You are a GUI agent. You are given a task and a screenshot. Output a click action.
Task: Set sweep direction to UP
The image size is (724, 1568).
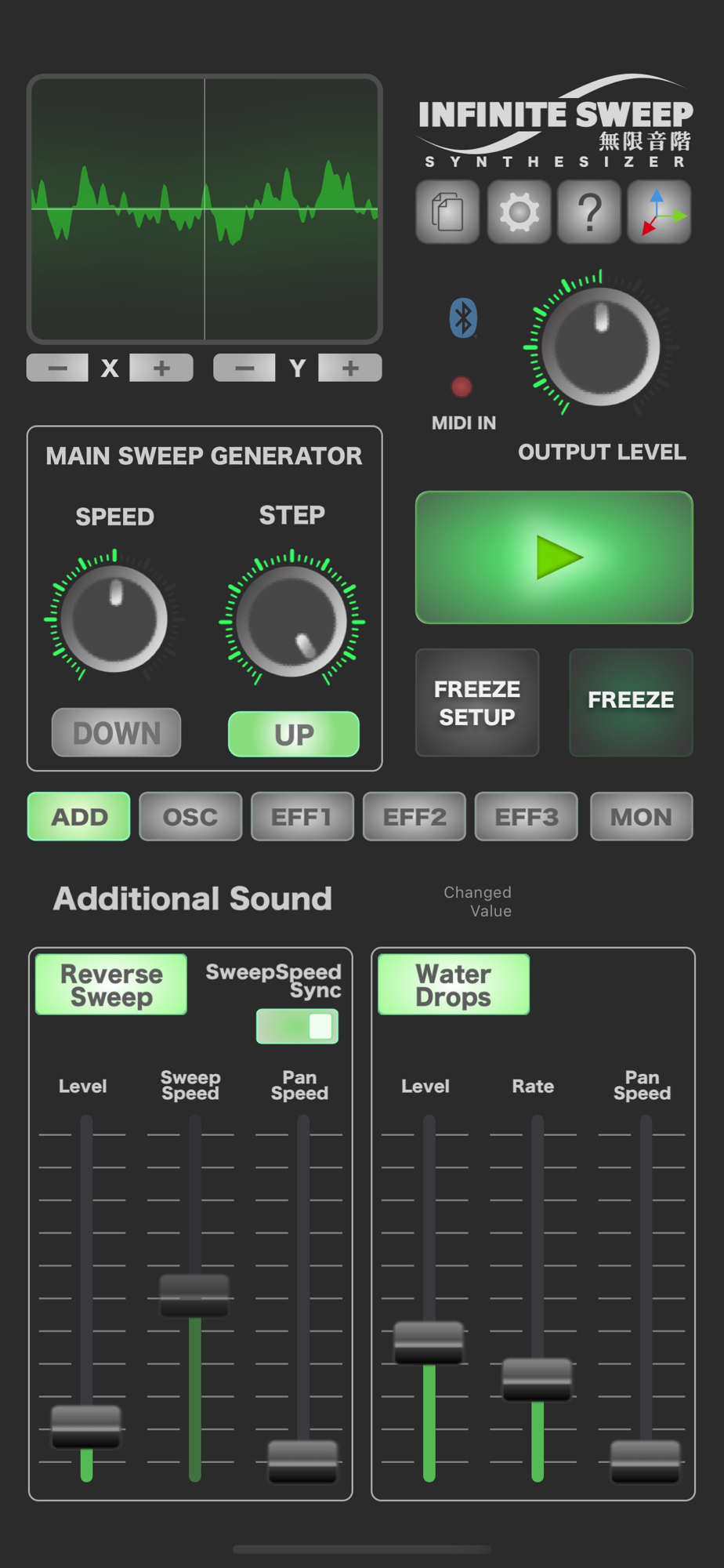[294, 735]
